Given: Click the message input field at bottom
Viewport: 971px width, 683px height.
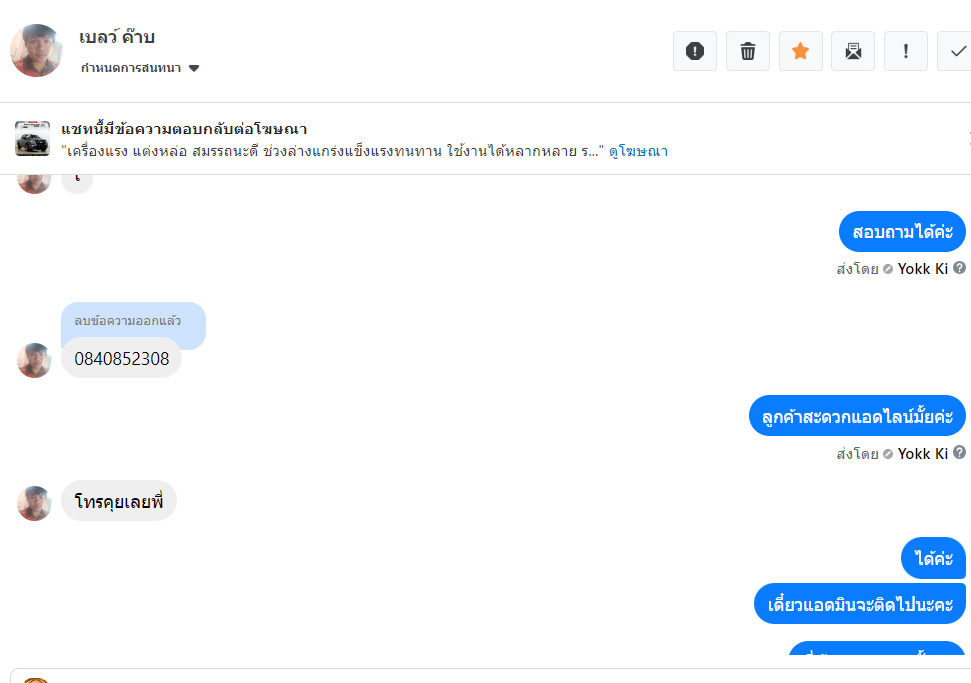Looking at the screenshot, I should click(500, 675).
